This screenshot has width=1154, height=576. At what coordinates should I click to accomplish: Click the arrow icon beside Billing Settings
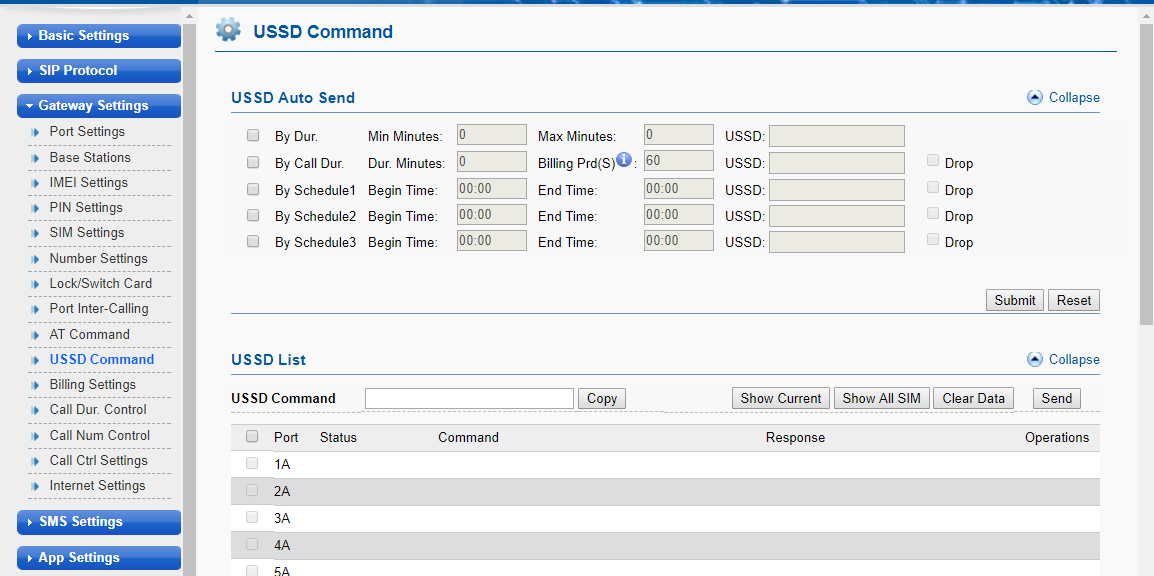click(x=36, y=385)
